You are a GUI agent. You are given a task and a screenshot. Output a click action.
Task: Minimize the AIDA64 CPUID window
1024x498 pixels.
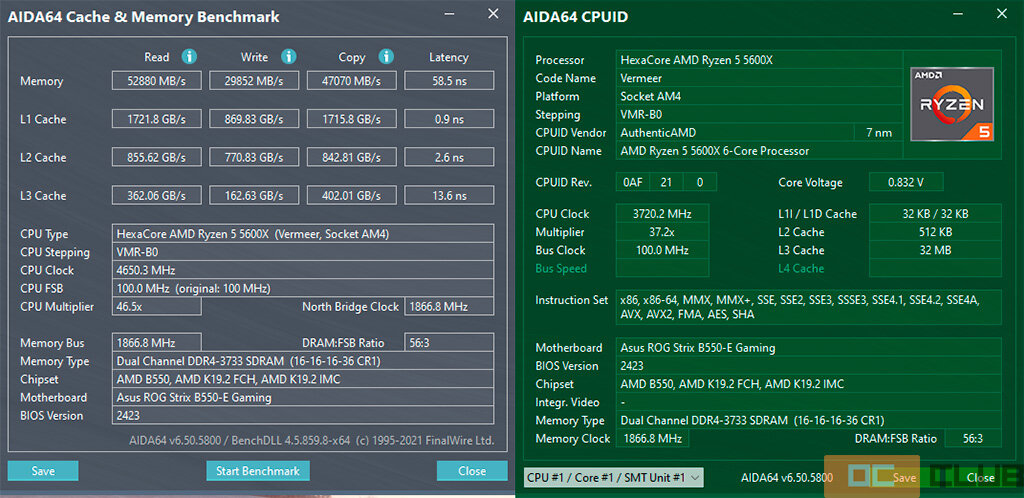click(957, 14)
